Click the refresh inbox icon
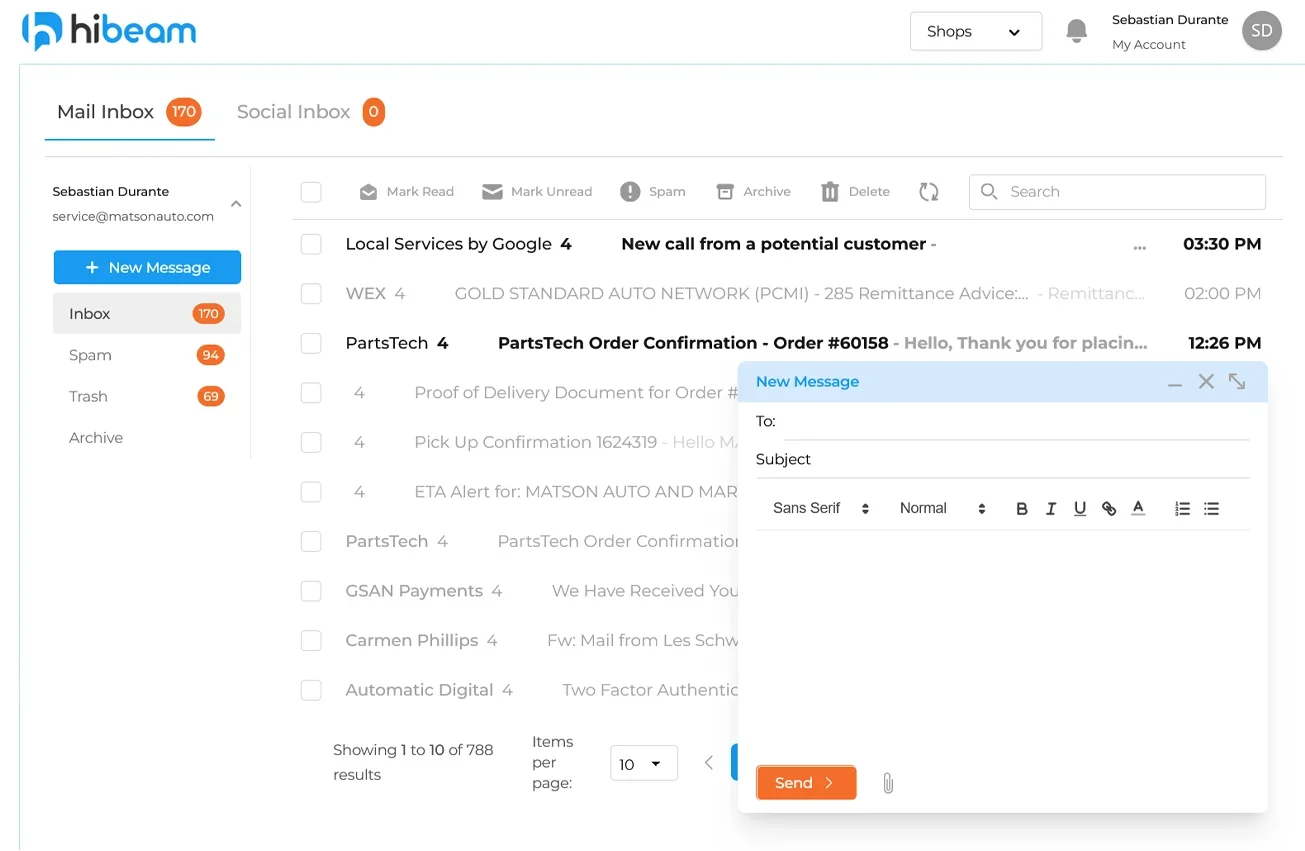The image size is (1305, 851). tap(929, 192)
